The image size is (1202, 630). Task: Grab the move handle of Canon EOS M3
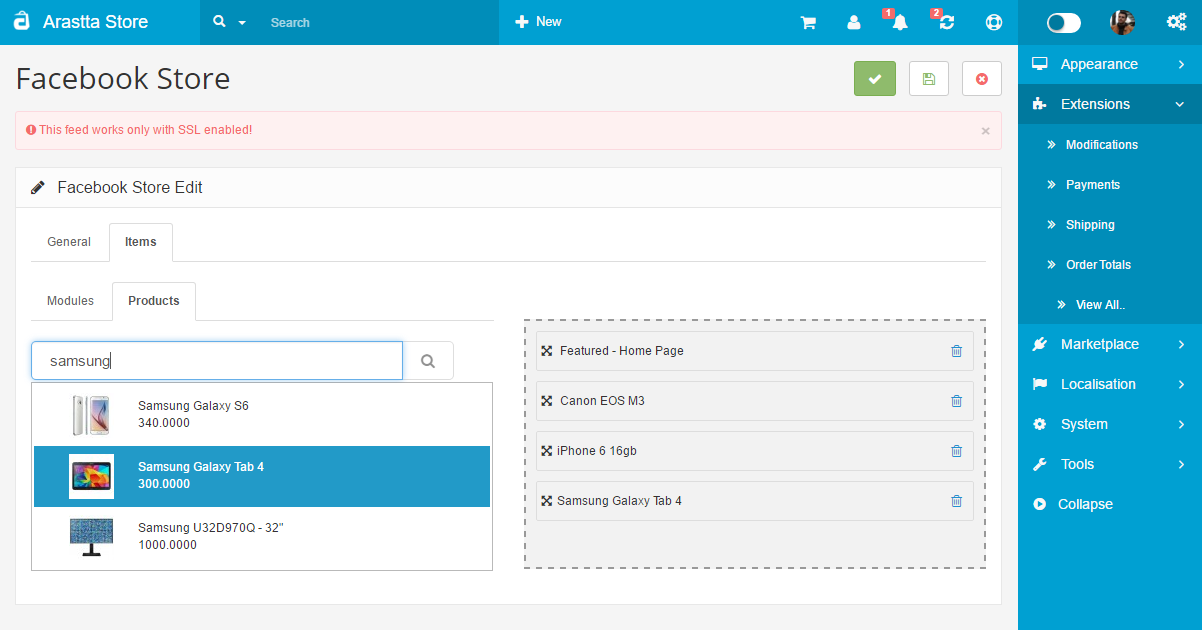[x=547, y=401]
